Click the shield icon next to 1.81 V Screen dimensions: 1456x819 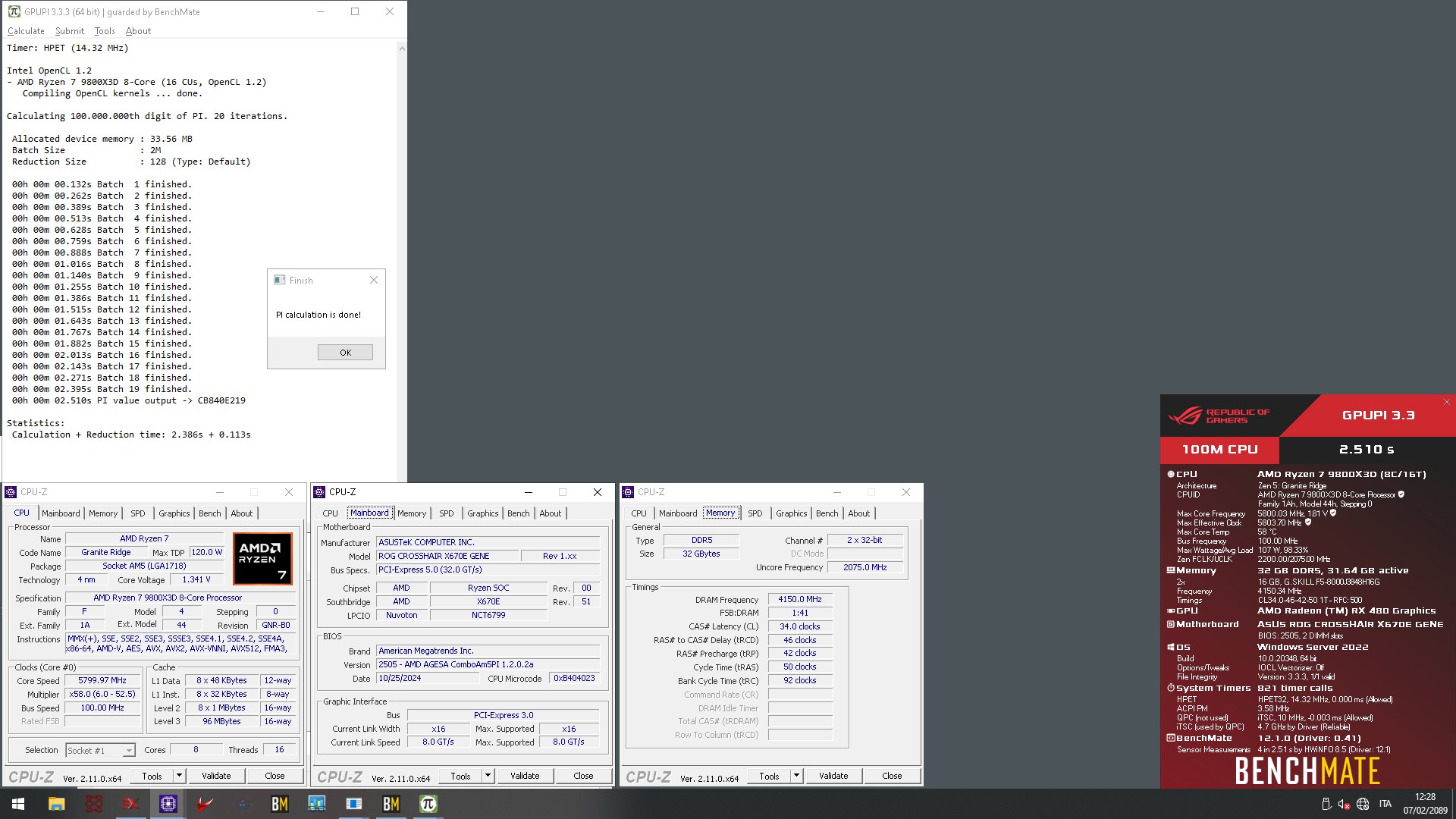1332,513
